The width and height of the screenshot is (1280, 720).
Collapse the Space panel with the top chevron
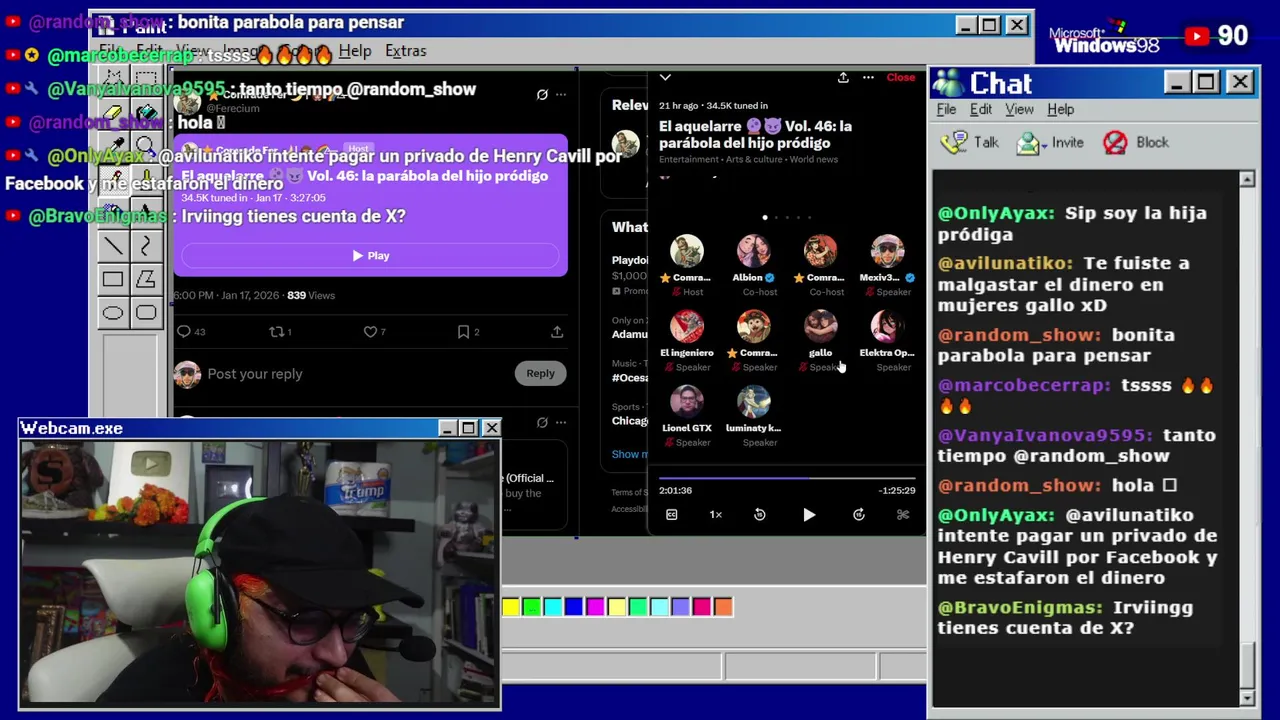coord(665,77)
